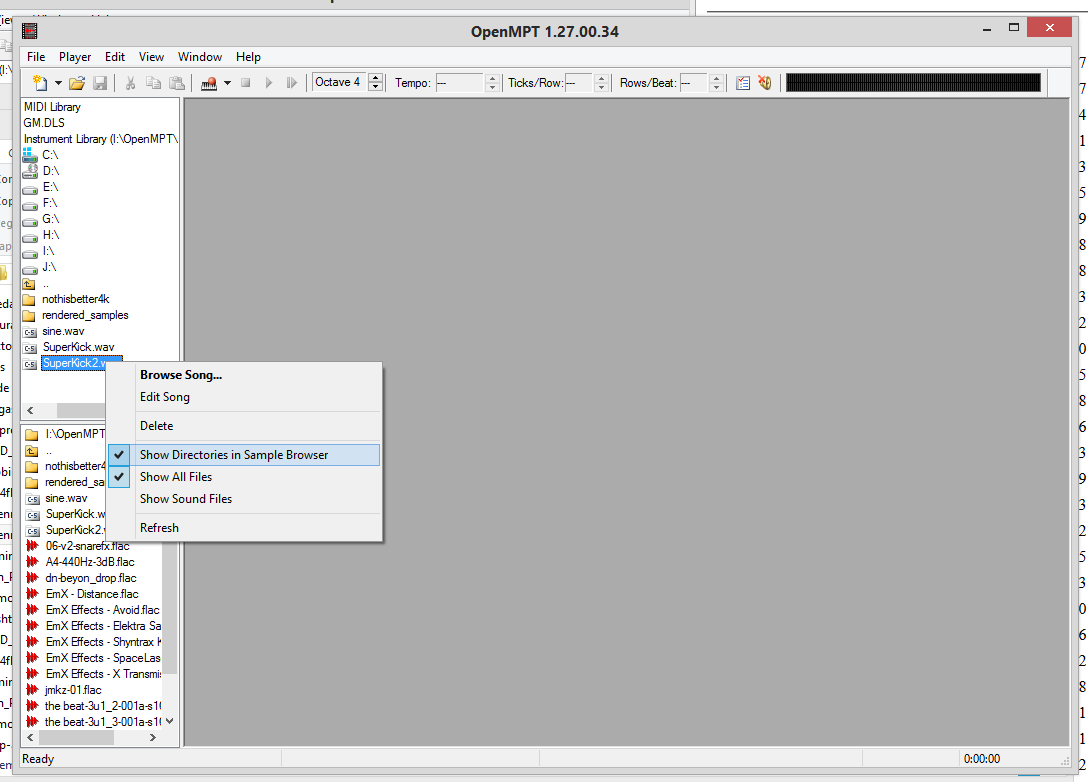Choose Refresh in context menu
This screenshot has height=782, width=1088.
coord(244,528)
